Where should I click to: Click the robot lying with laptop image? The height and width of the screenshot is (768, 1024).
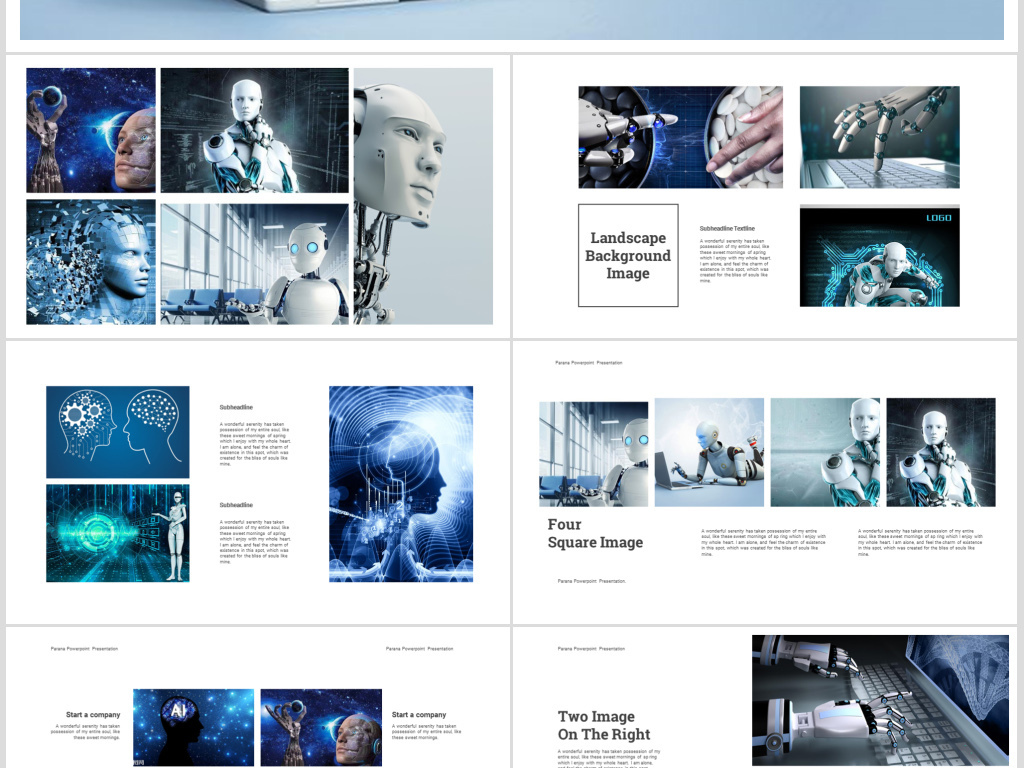(x=709, y=452)
